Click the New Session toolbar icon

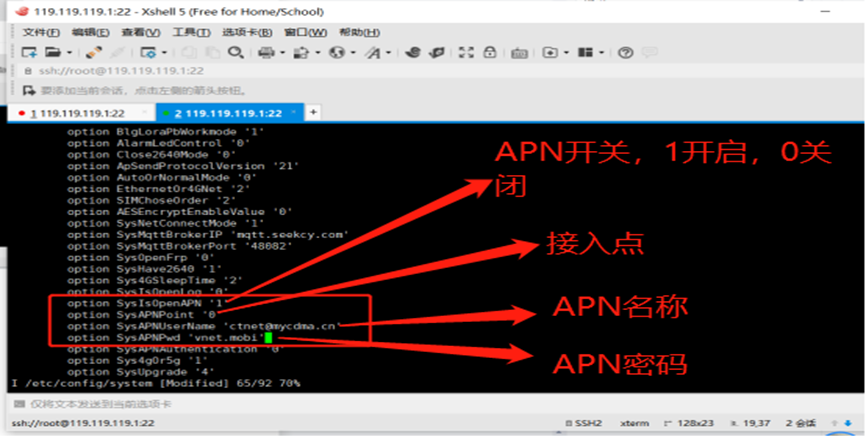click(29, 52)
